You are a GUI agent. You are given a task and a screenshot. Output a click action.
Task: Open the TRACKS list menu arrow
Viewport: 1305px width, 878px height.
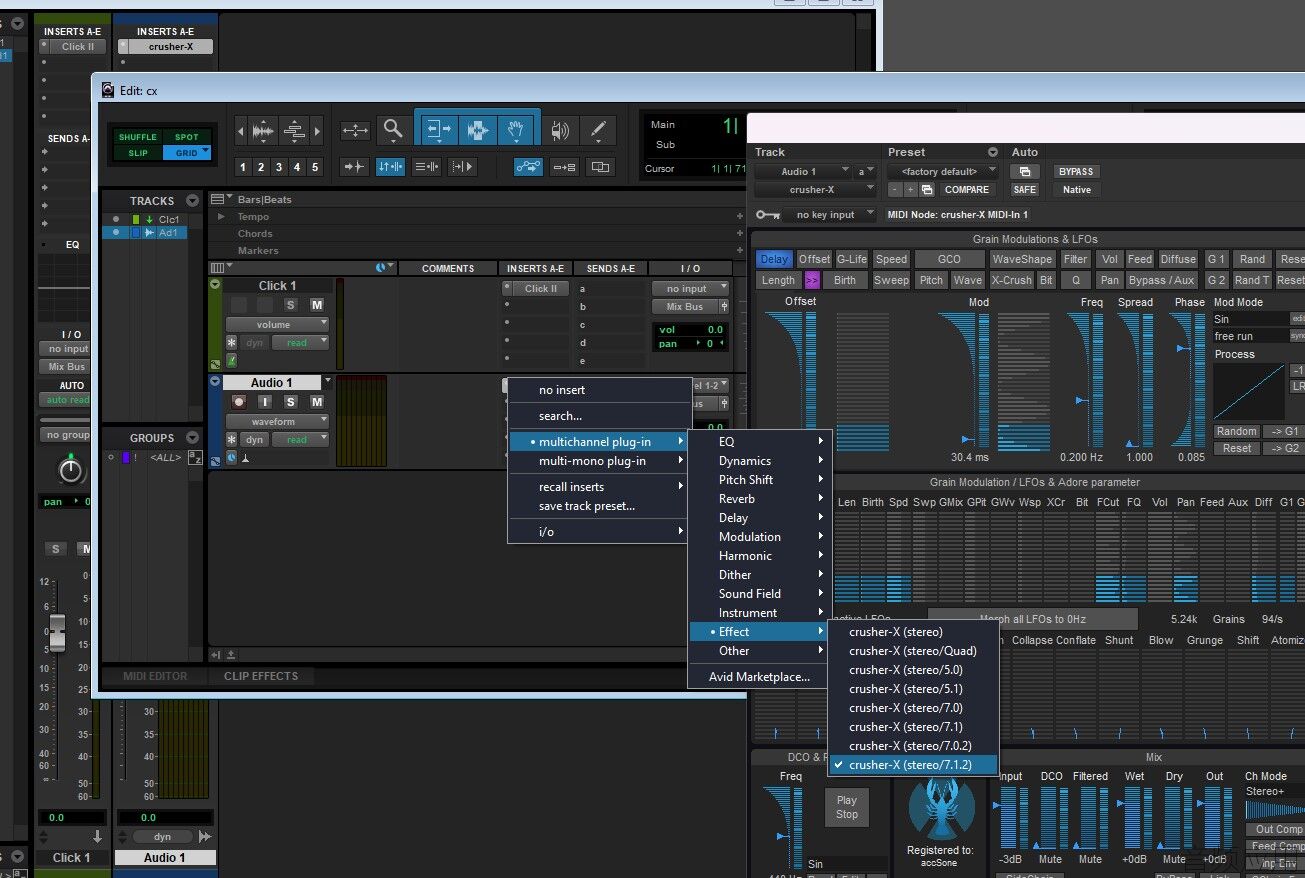192,201
